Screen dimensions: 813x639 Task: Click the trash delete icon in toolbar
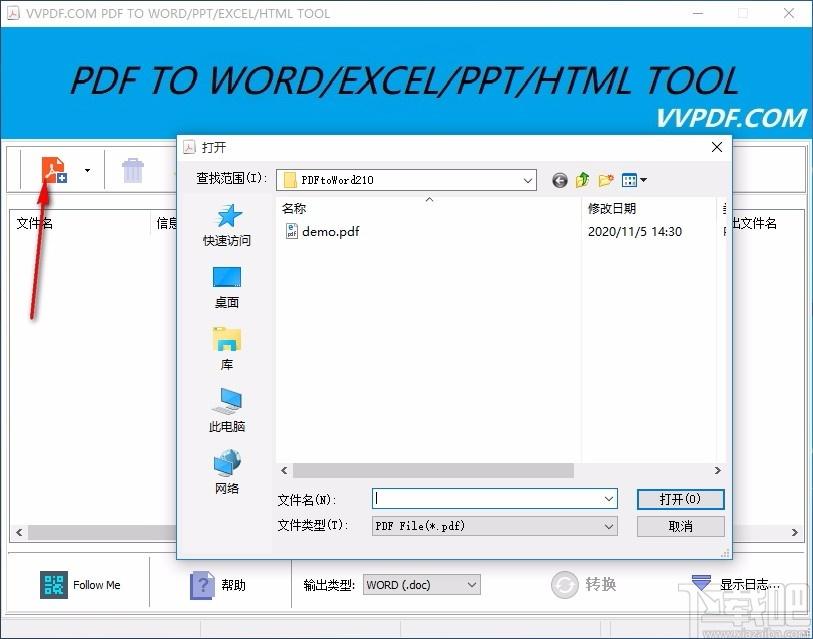tap(133, 170)
